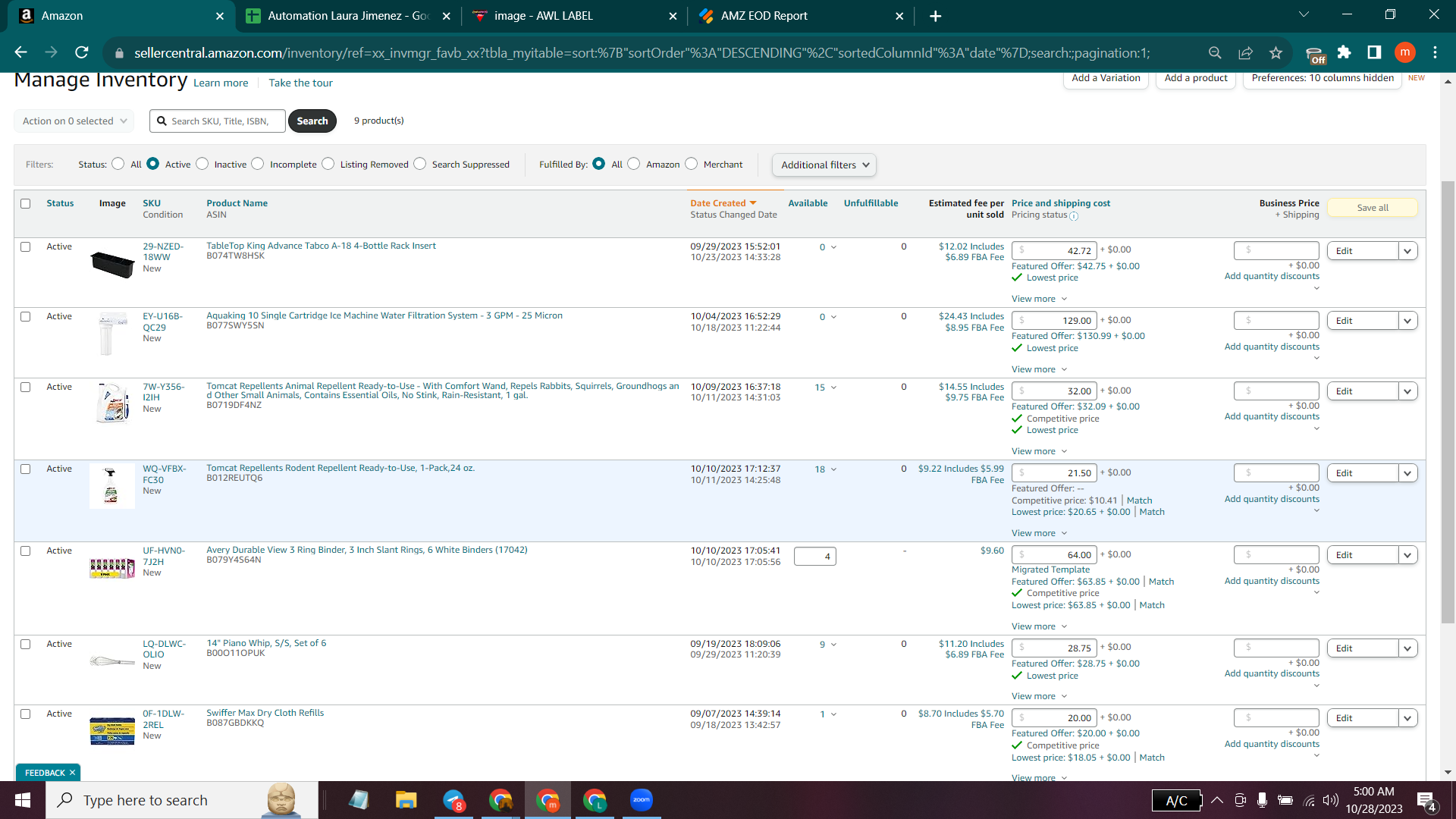Check the Avery Durable View Binder row checkbox
Viewport: 1456px width, 819px height.
[x=26, y=551]
